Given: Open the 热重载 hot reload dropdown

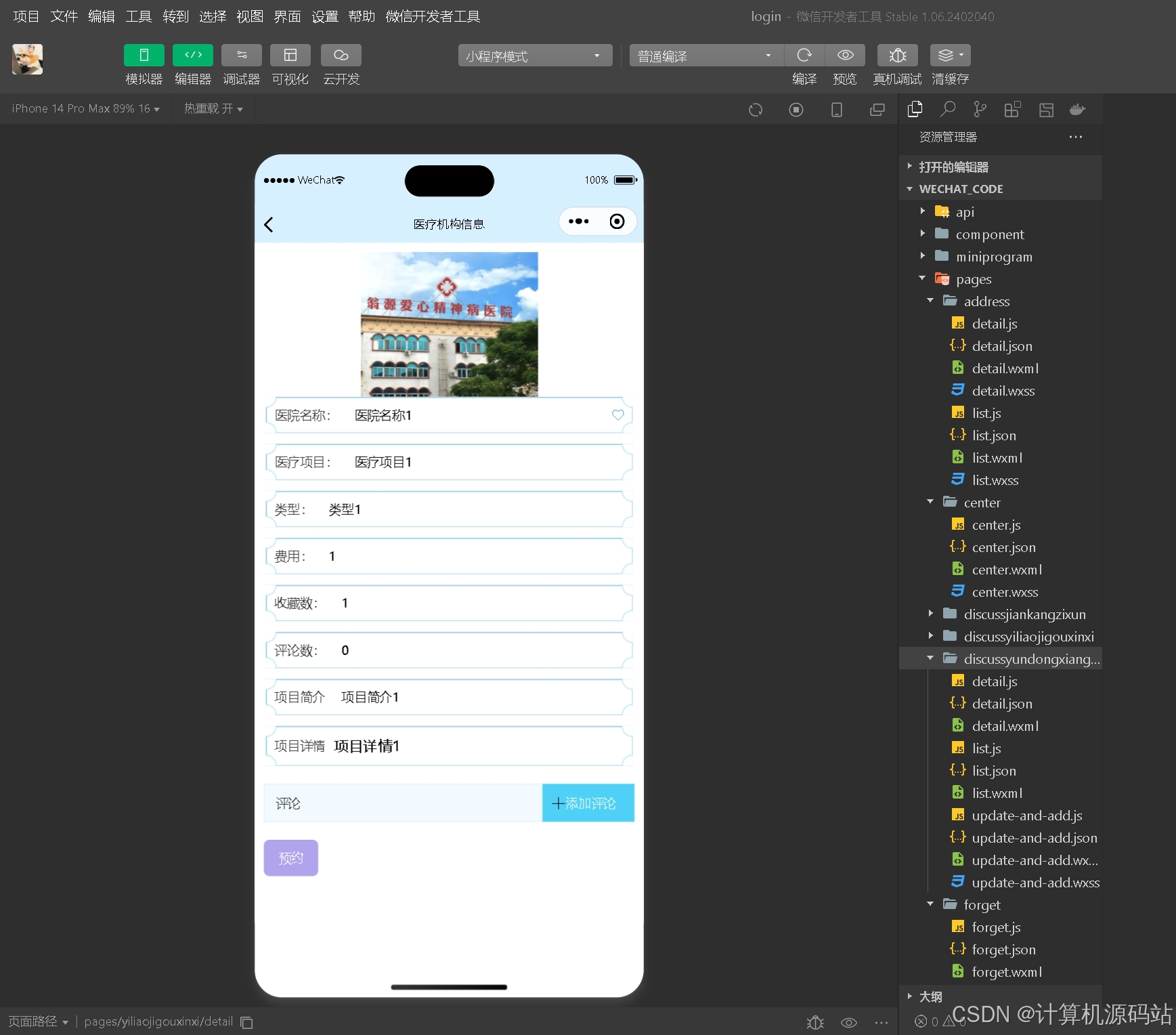Looking at the screenshot, I should coord(213,108).
